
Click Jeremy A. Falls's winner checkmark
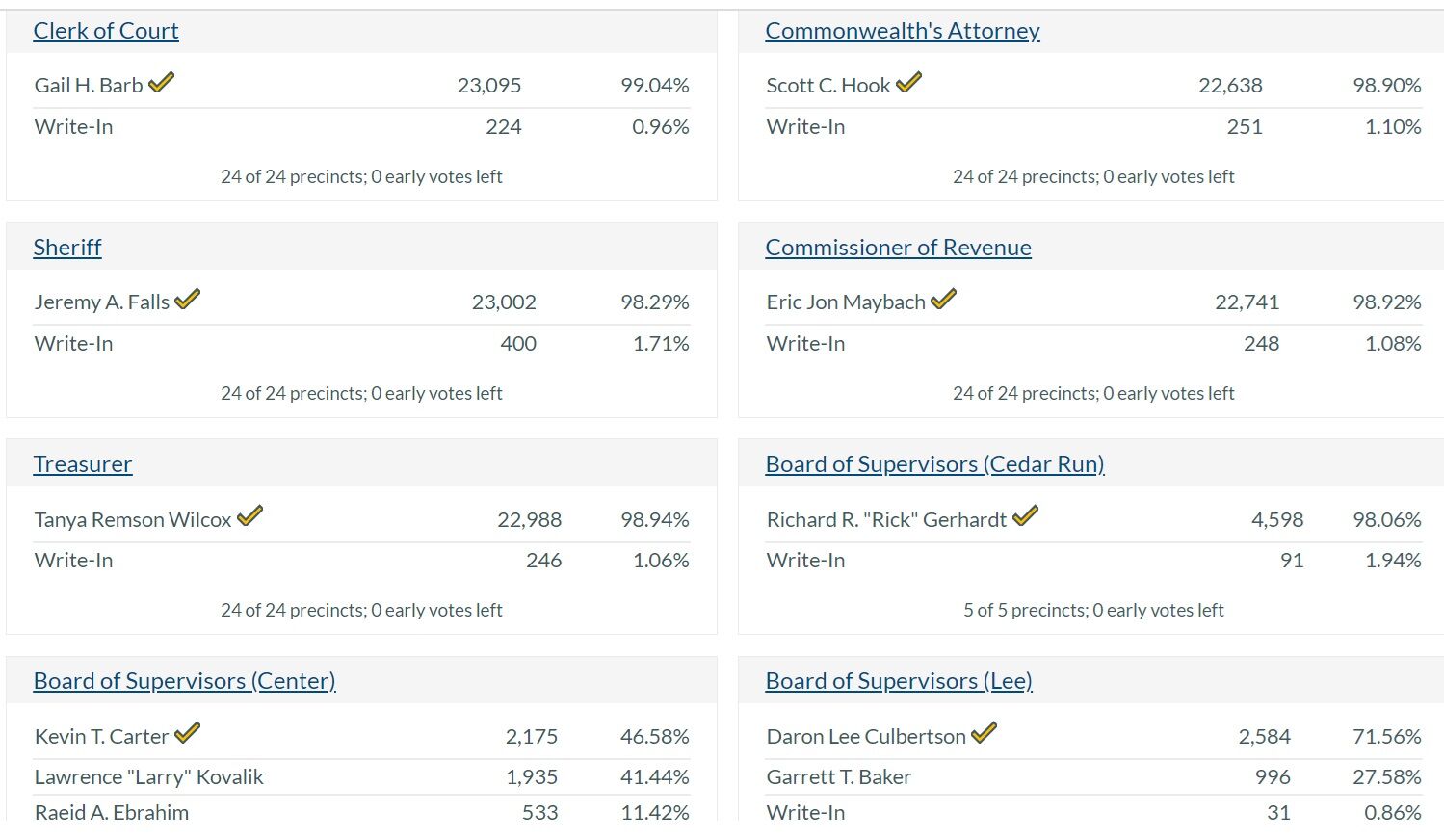tap(187, 300)
